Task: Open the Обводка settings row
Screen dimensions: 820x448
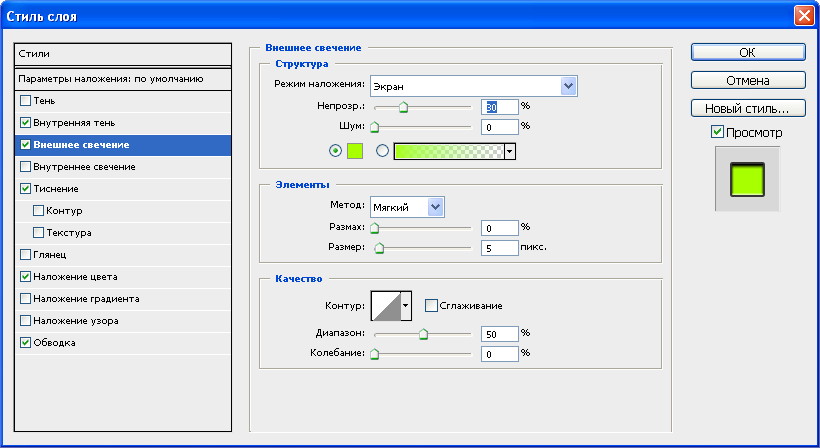Action: pyautogui.click(x=123, y=342)
